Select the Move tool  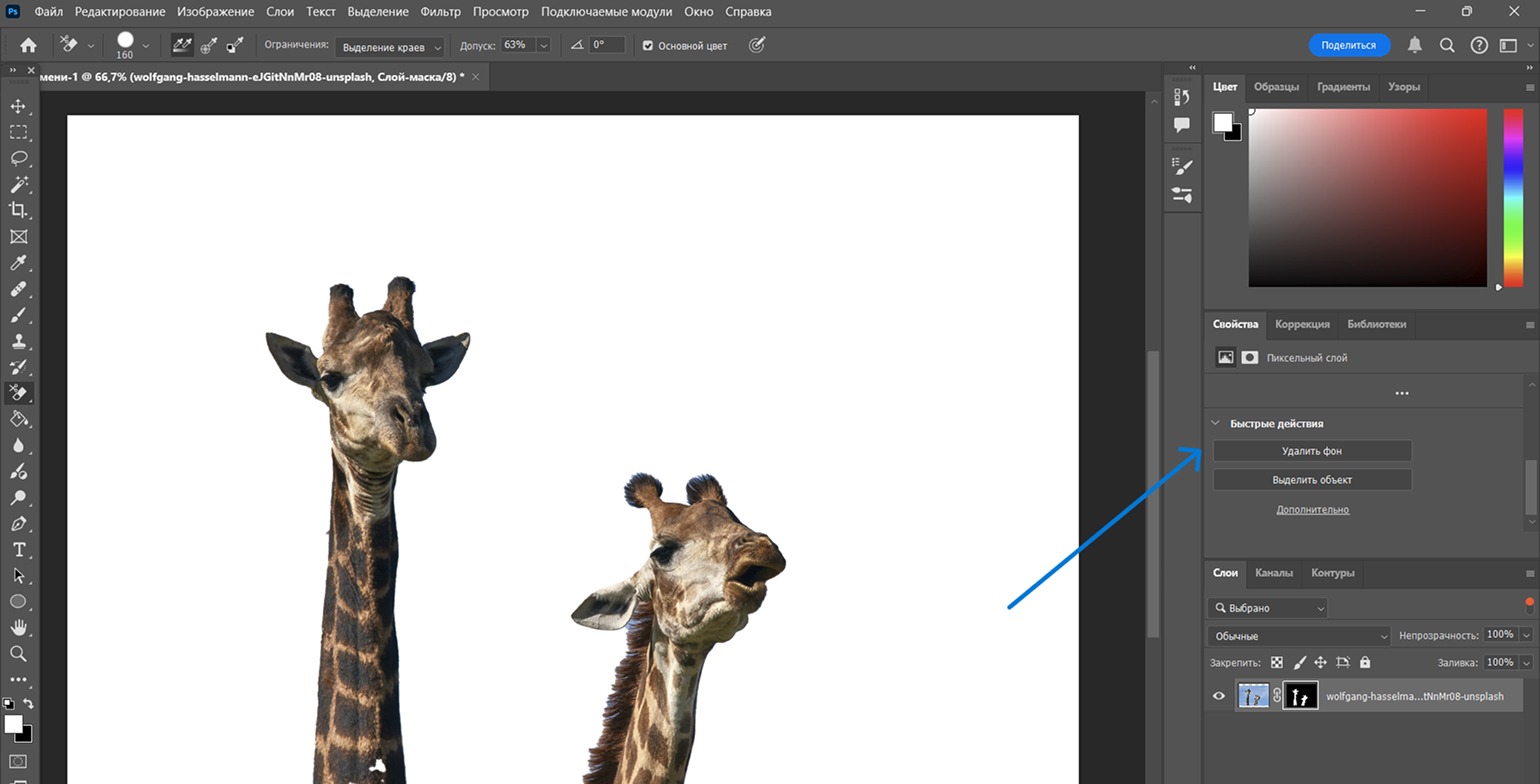tap(18, 106)
